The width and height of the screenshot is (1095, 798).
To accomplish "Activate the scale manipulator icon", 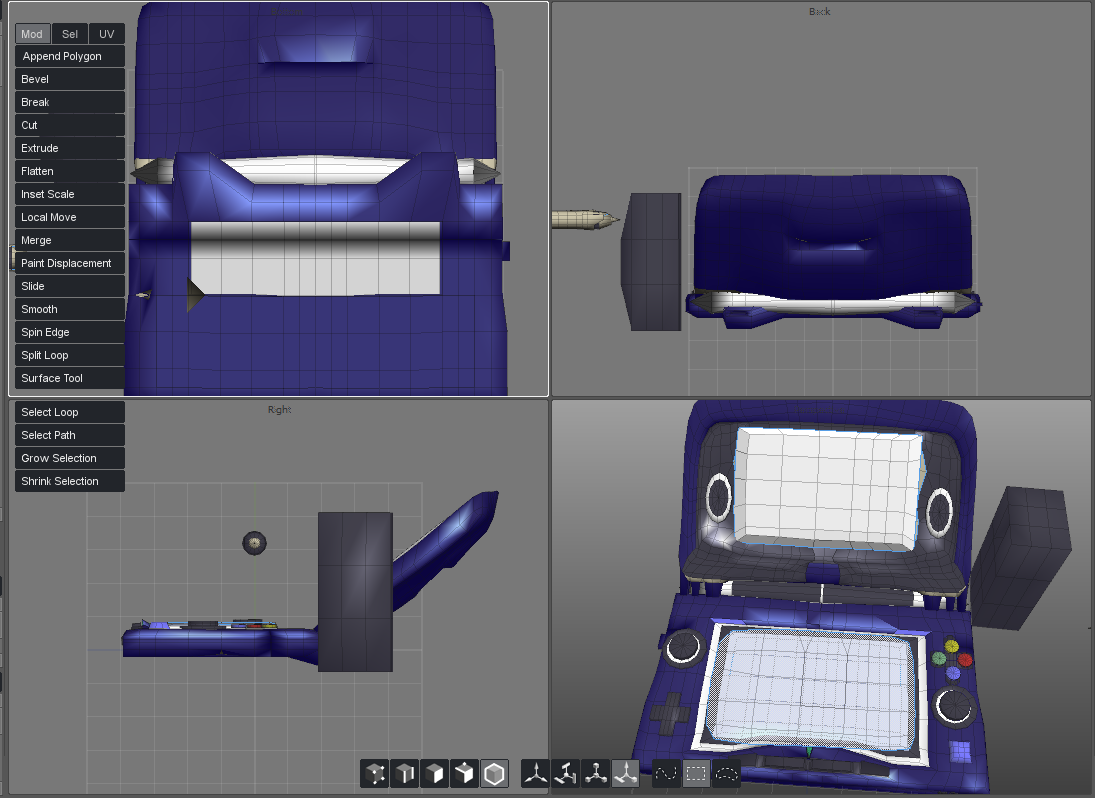I will point(596,774).
